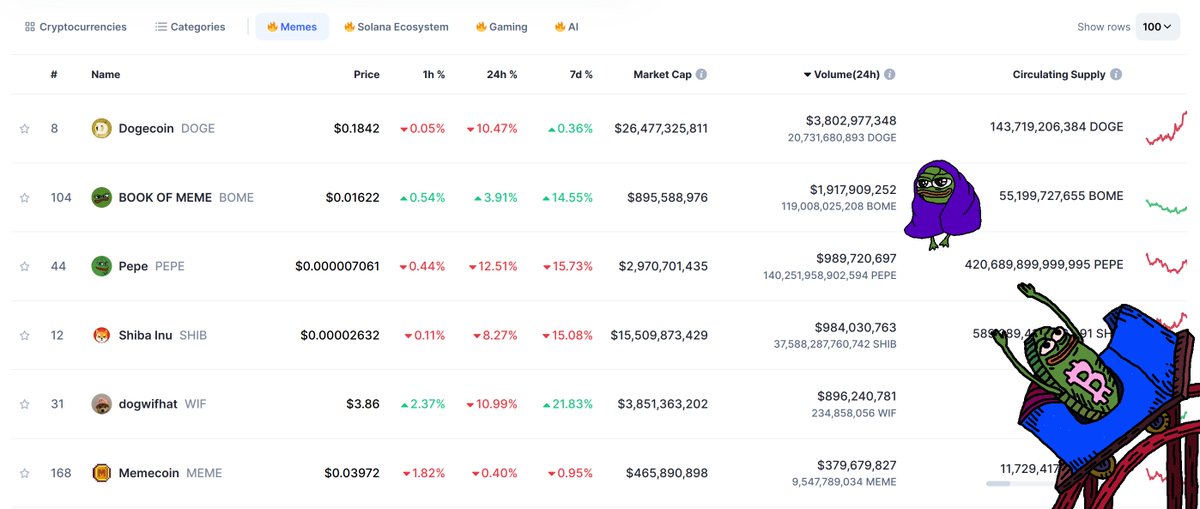
Task: Click the flame icon beside AI
Action: (x=560, y=27)
